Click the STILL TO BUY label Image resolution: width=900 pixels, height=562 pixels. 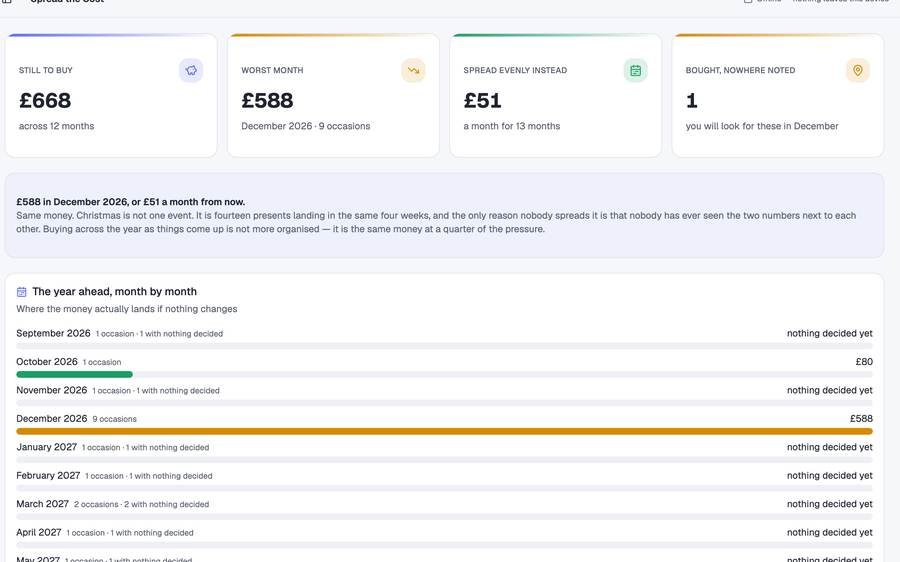(45, 70)
